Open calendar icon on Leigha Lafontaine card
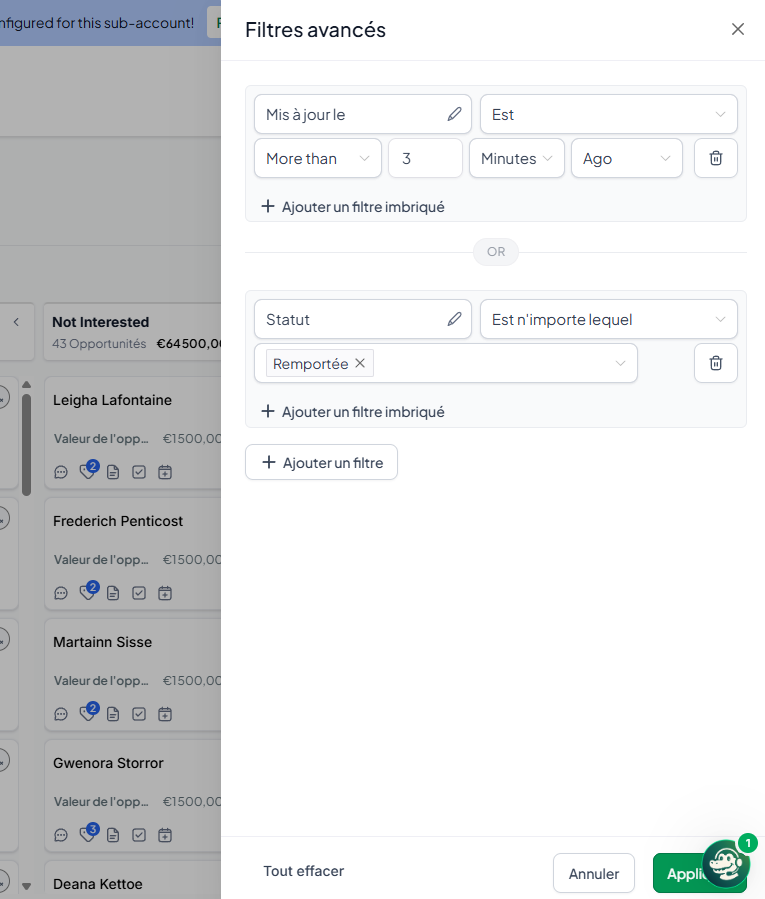765x899 pixels. 165,472
